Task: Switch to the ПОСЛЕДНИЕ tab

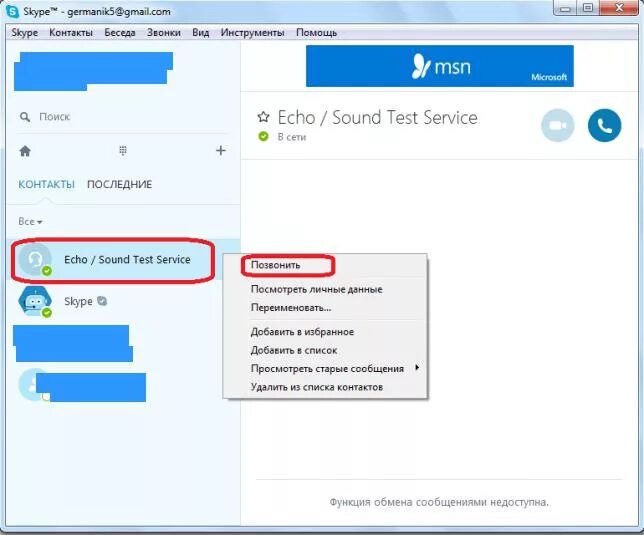Action: (120, 184)
